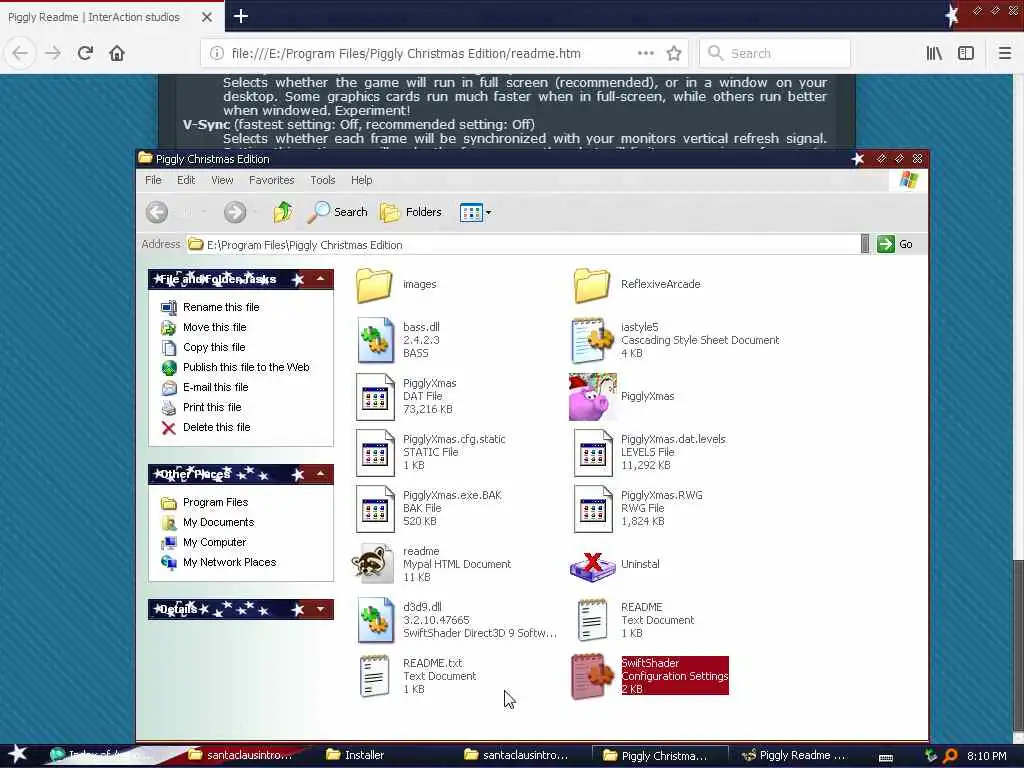
Task: Open the Edit menu
Action: [186, 180]
